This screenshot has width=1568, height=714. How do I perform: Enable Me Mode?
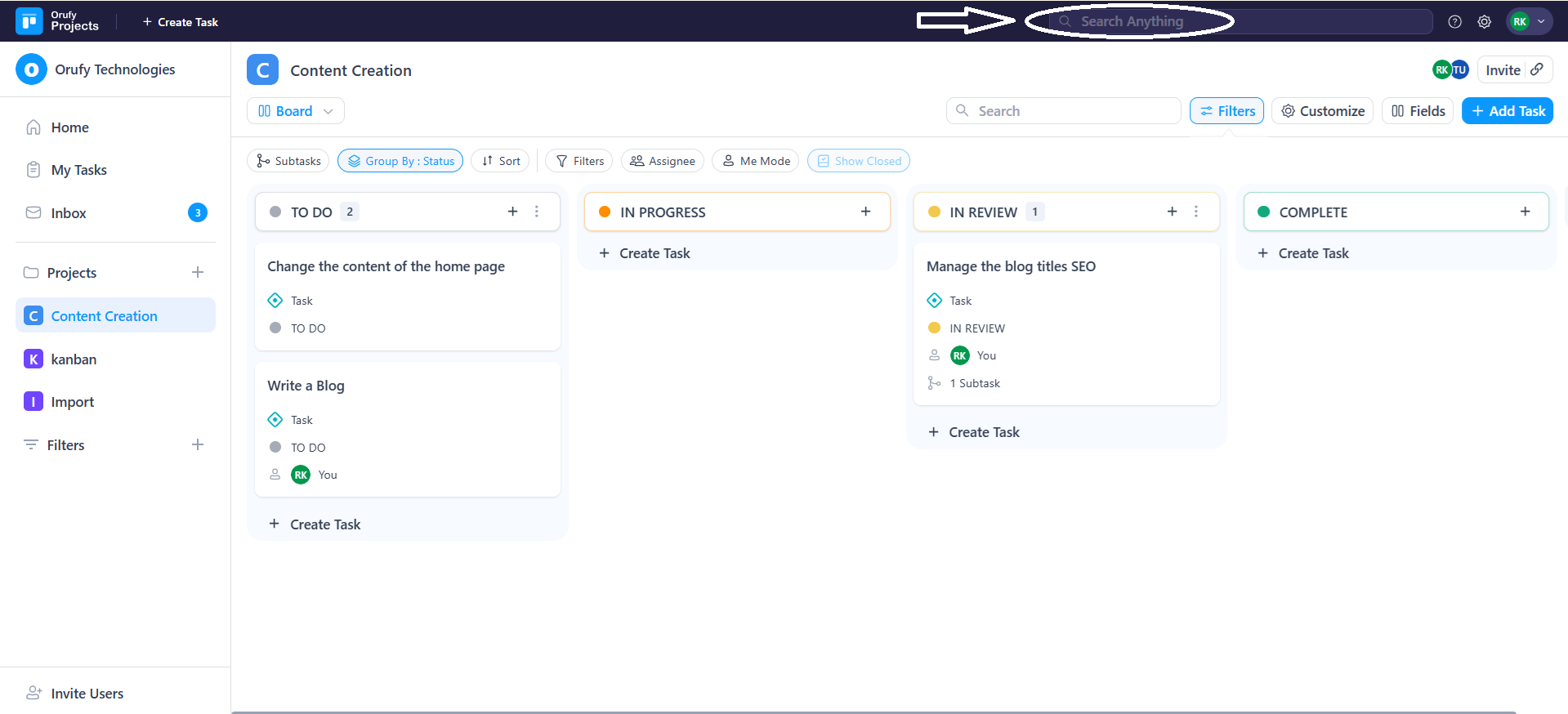[756, 161]
